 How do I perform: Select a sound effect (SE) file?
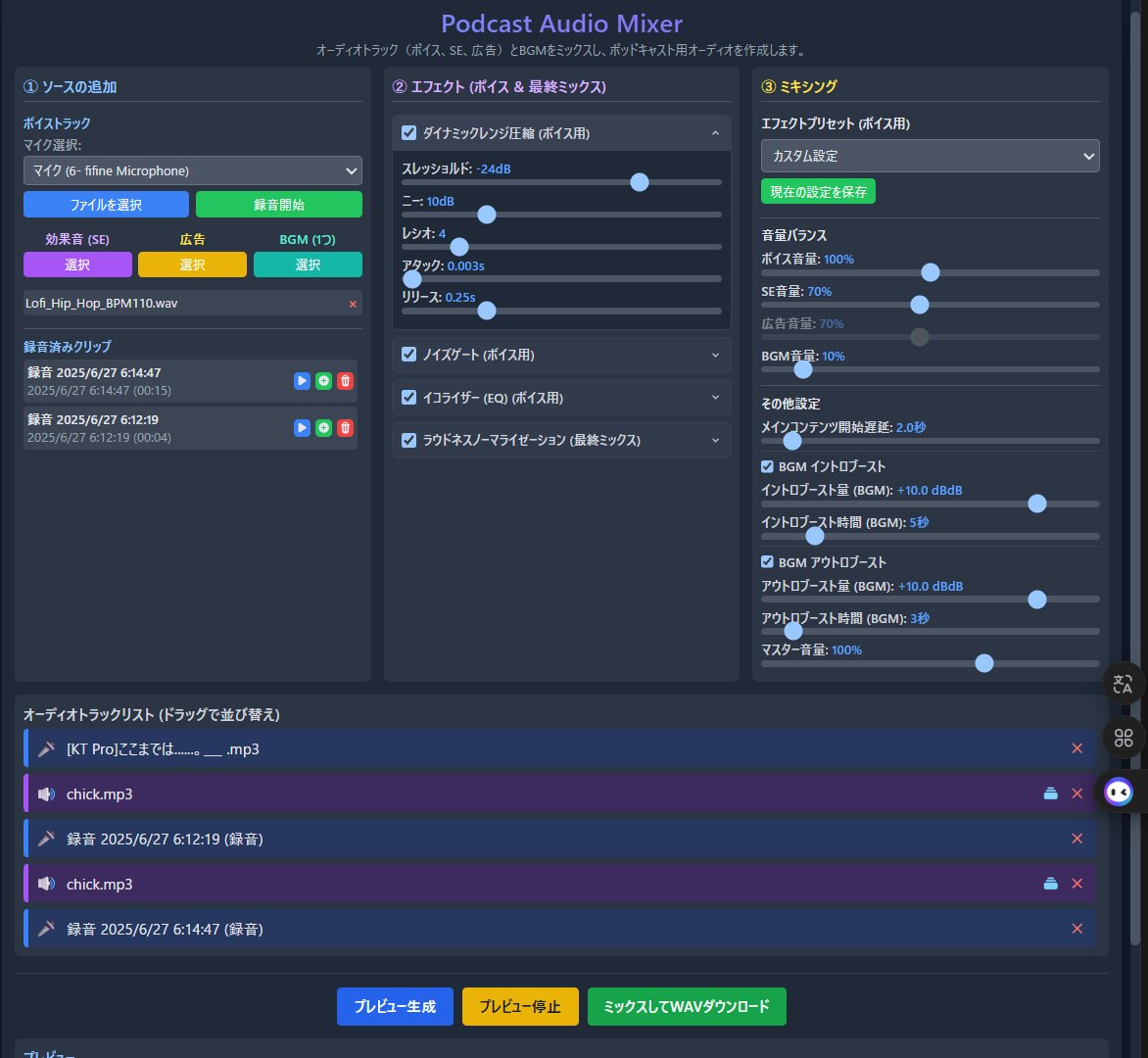(x=77, y=264)
